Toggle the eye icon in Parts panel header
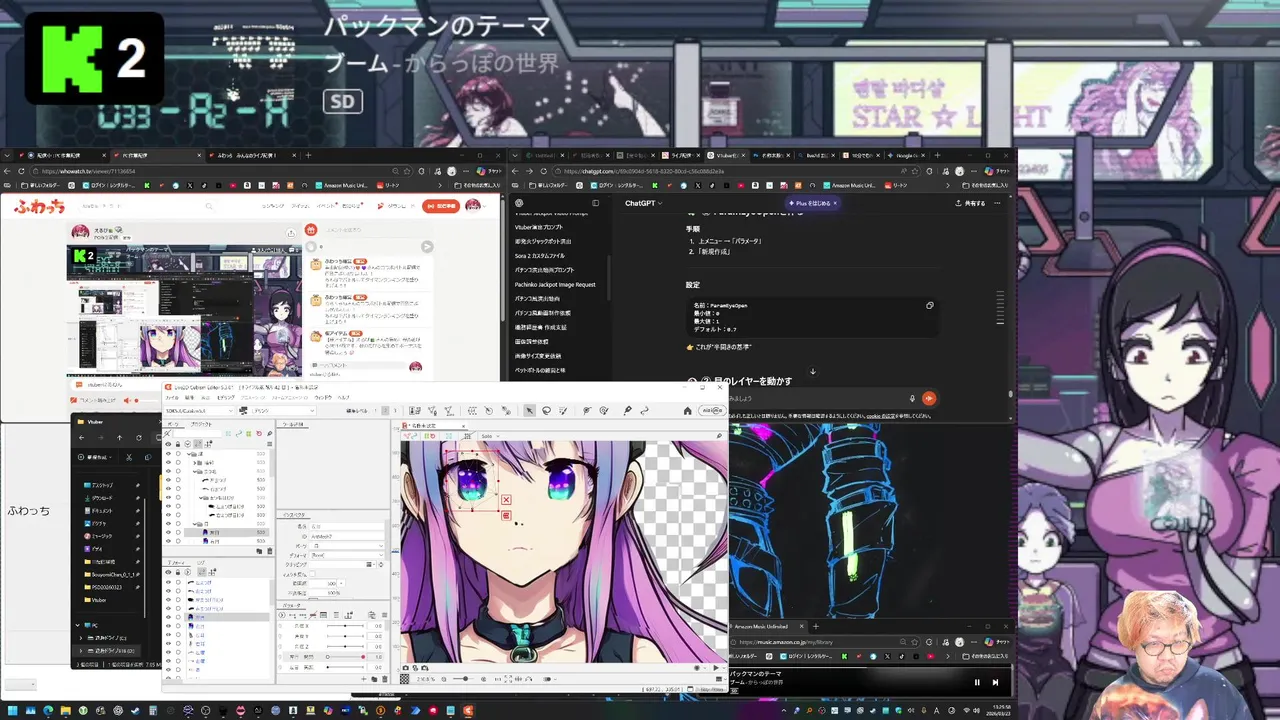Screen dimensions: 1280x720 pos(168,444)
